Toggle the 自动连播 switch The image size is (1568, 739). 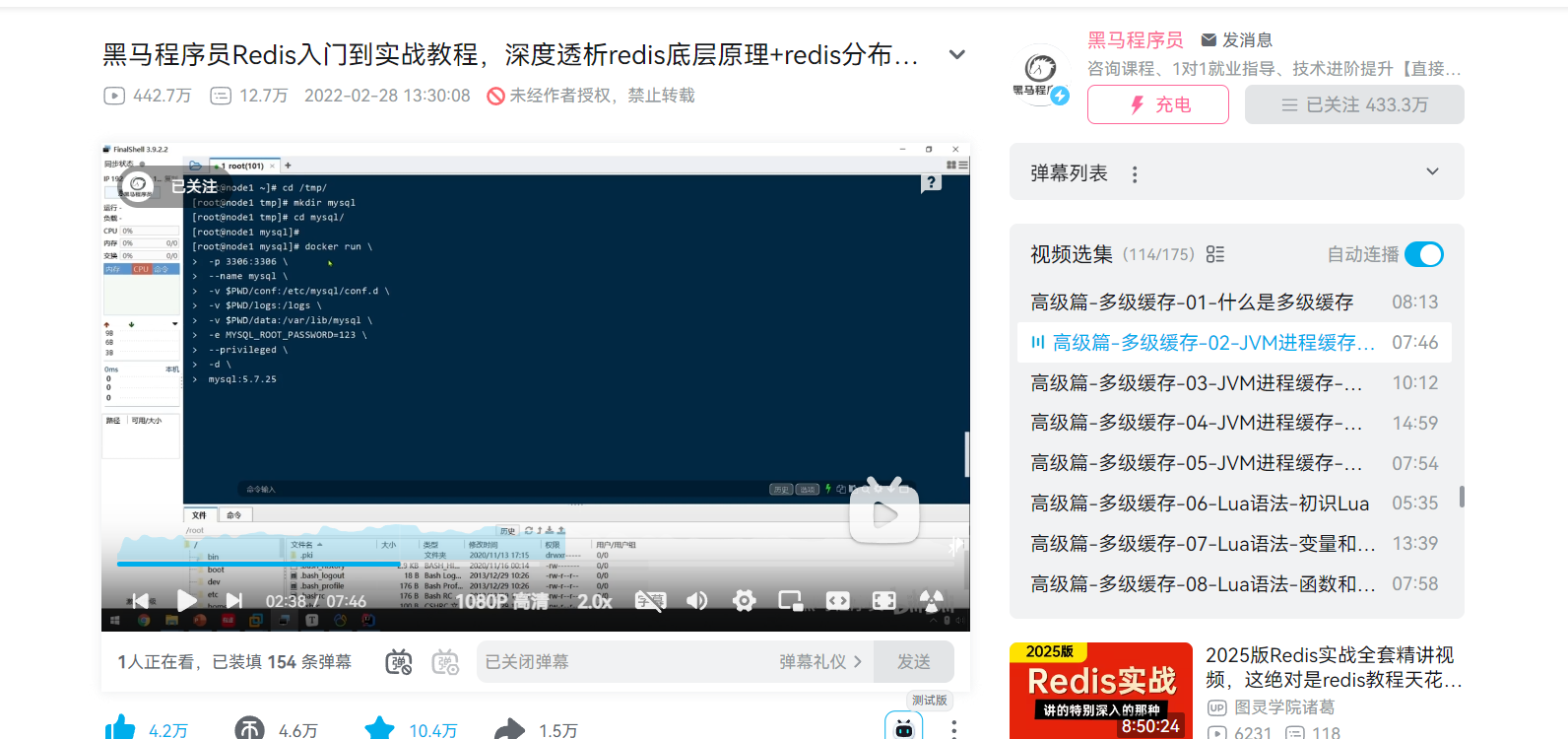click(x=1424, y=254)
